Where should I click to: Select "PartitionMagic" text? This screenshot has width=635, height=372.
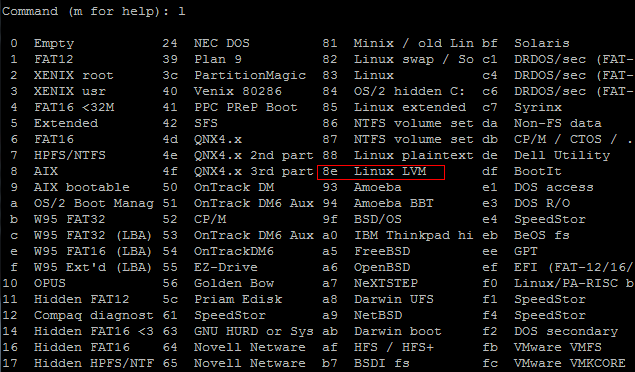click(250, 75)
